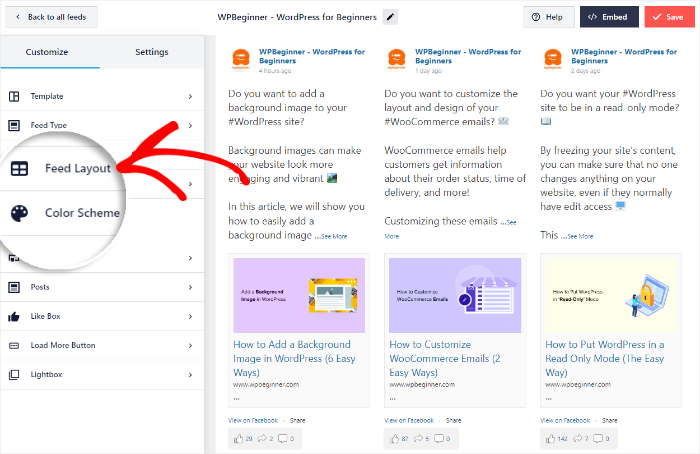
Task: Expand the Like Box section chevron
Action: click(190, 316)
